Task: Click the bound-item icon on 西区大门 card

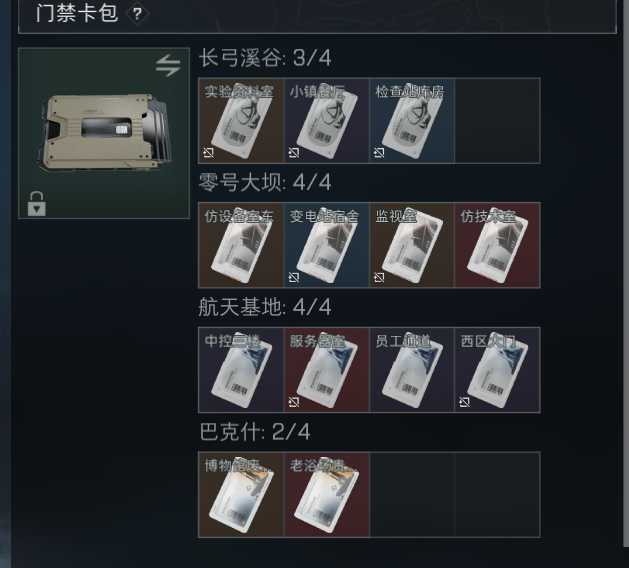Action: pyautogui.click(x=465, y=402)
